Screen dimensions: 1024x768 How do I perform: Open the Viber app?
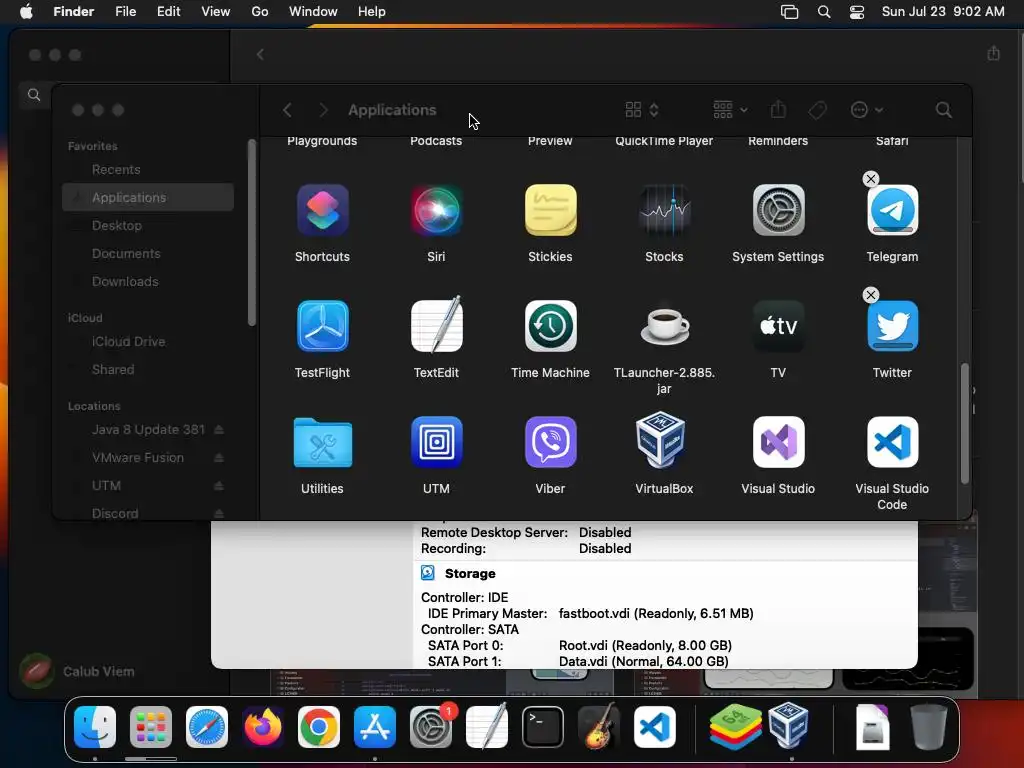[551, 442]
